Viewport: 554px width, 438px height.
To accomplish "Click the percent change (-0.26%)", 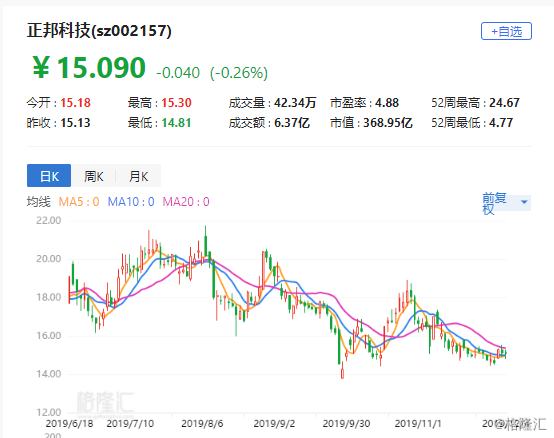I will [x=239, y=73].
